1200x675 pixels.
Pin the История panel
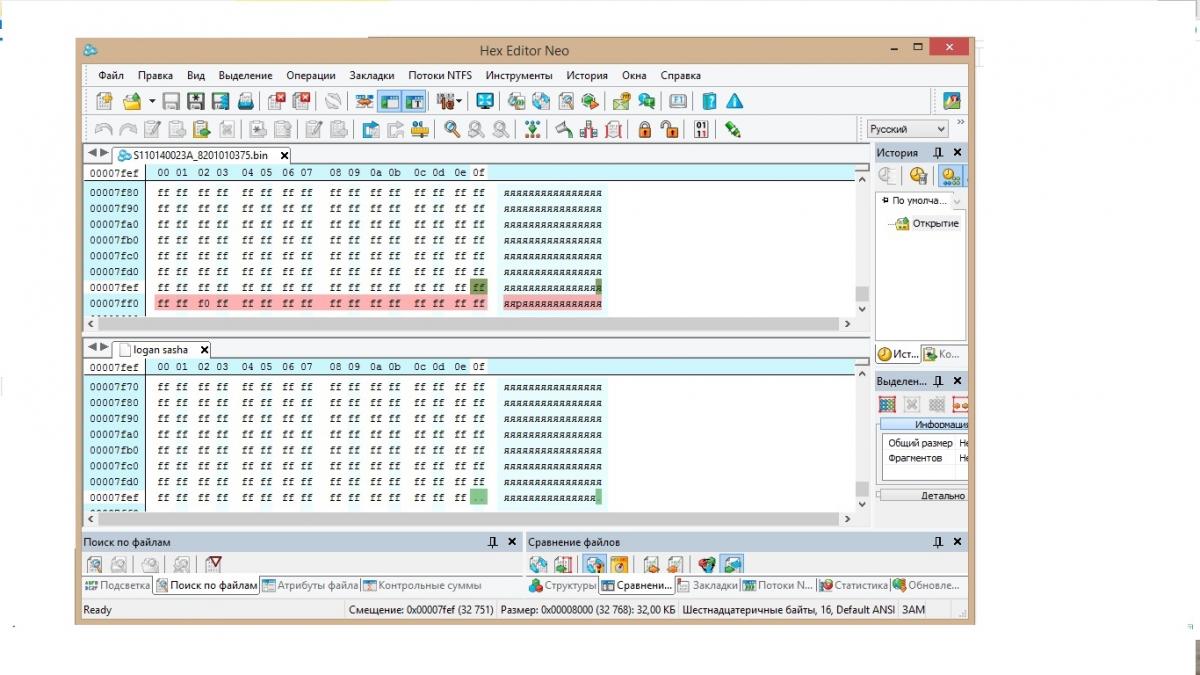click(938, 153)
